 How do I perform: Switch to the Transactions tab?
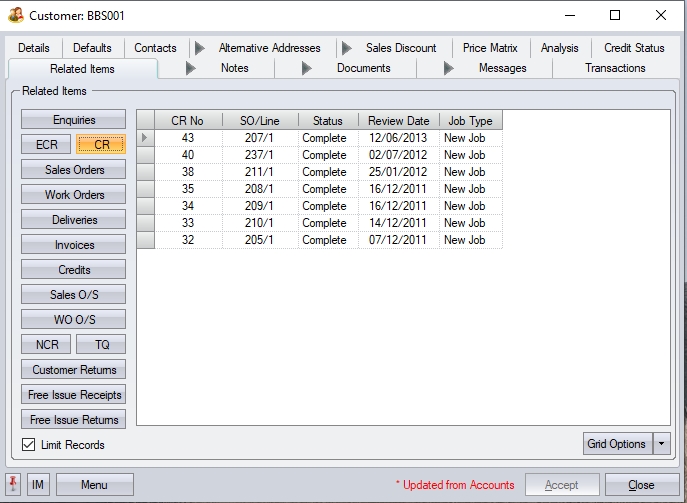click(615, 68)
